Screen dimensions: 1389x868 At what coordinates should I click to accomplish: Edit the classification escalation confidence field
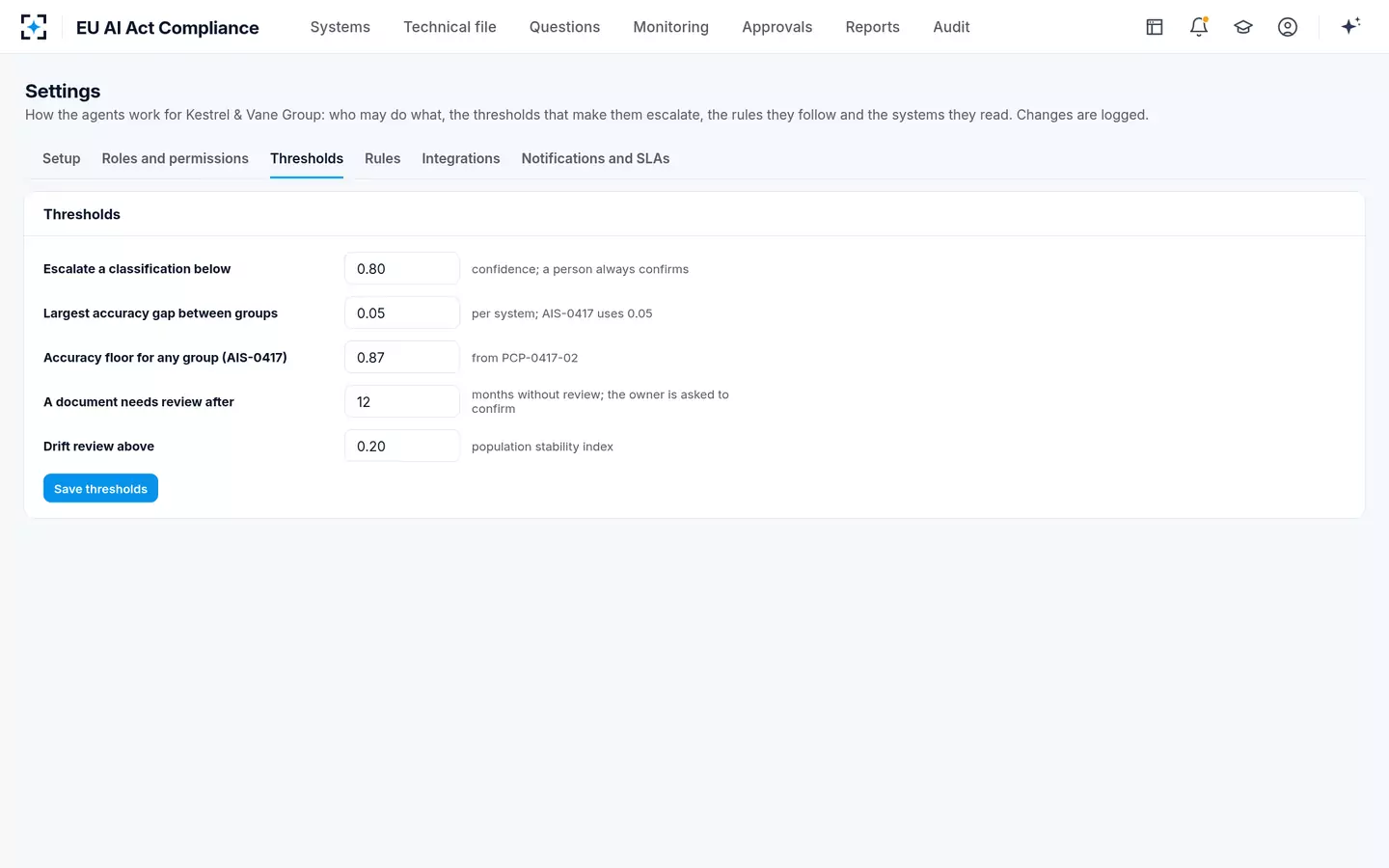tap(402, 269)
